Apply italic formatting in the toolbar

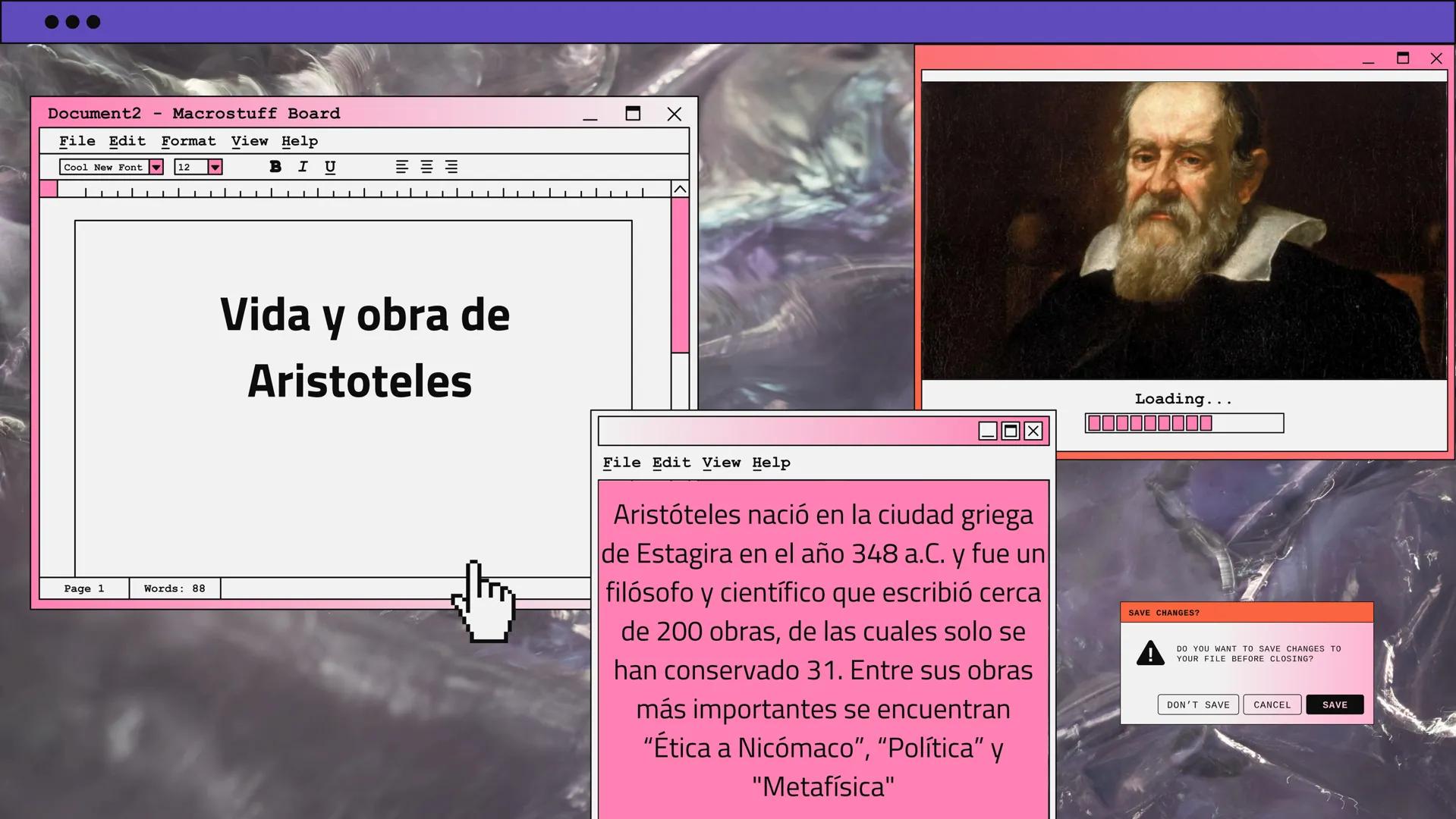coord(302,167)
